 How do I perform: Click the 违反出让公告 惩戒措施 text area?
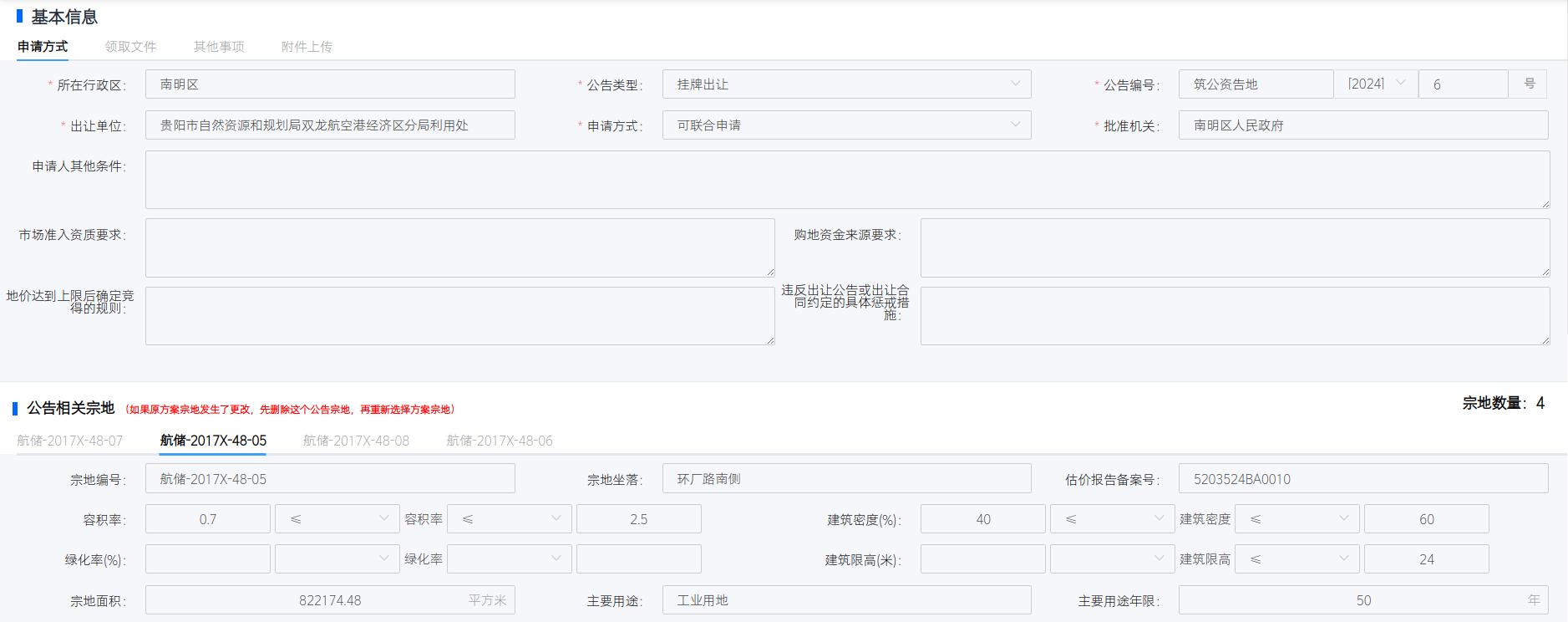[1236, 317]
